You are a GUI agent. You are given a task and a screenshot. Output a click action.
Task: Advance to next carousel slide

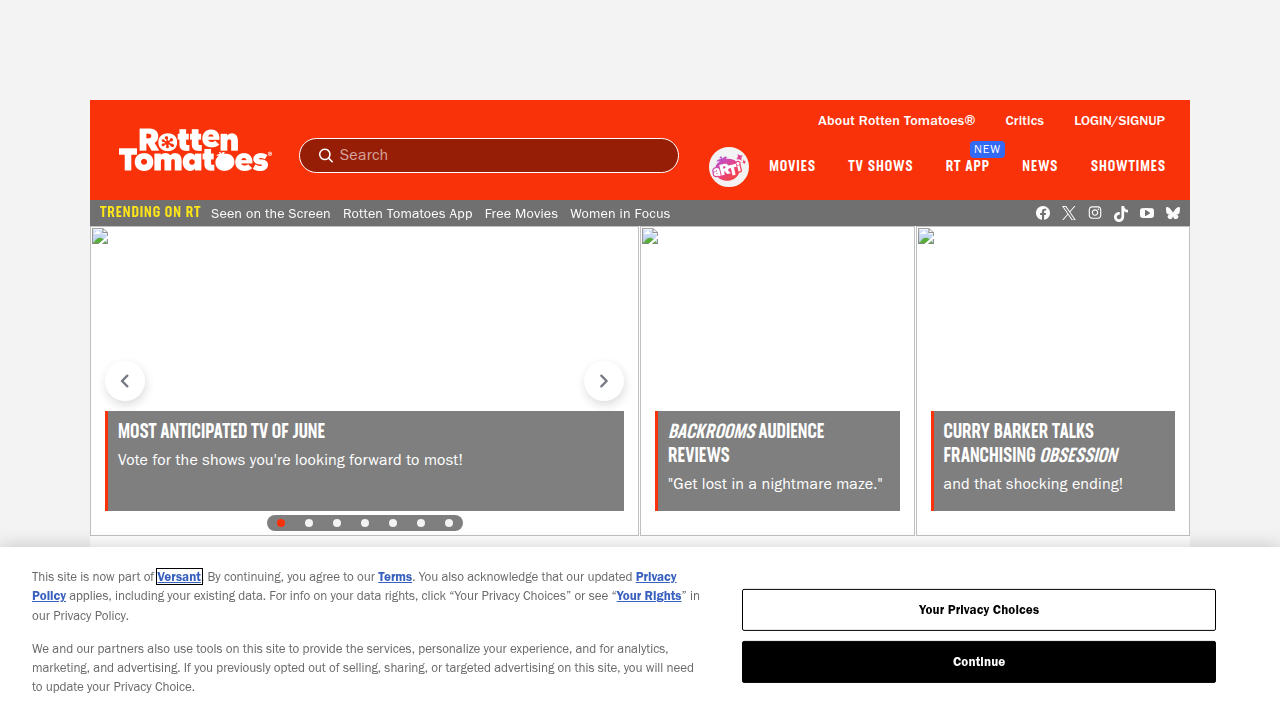(604, 381)
